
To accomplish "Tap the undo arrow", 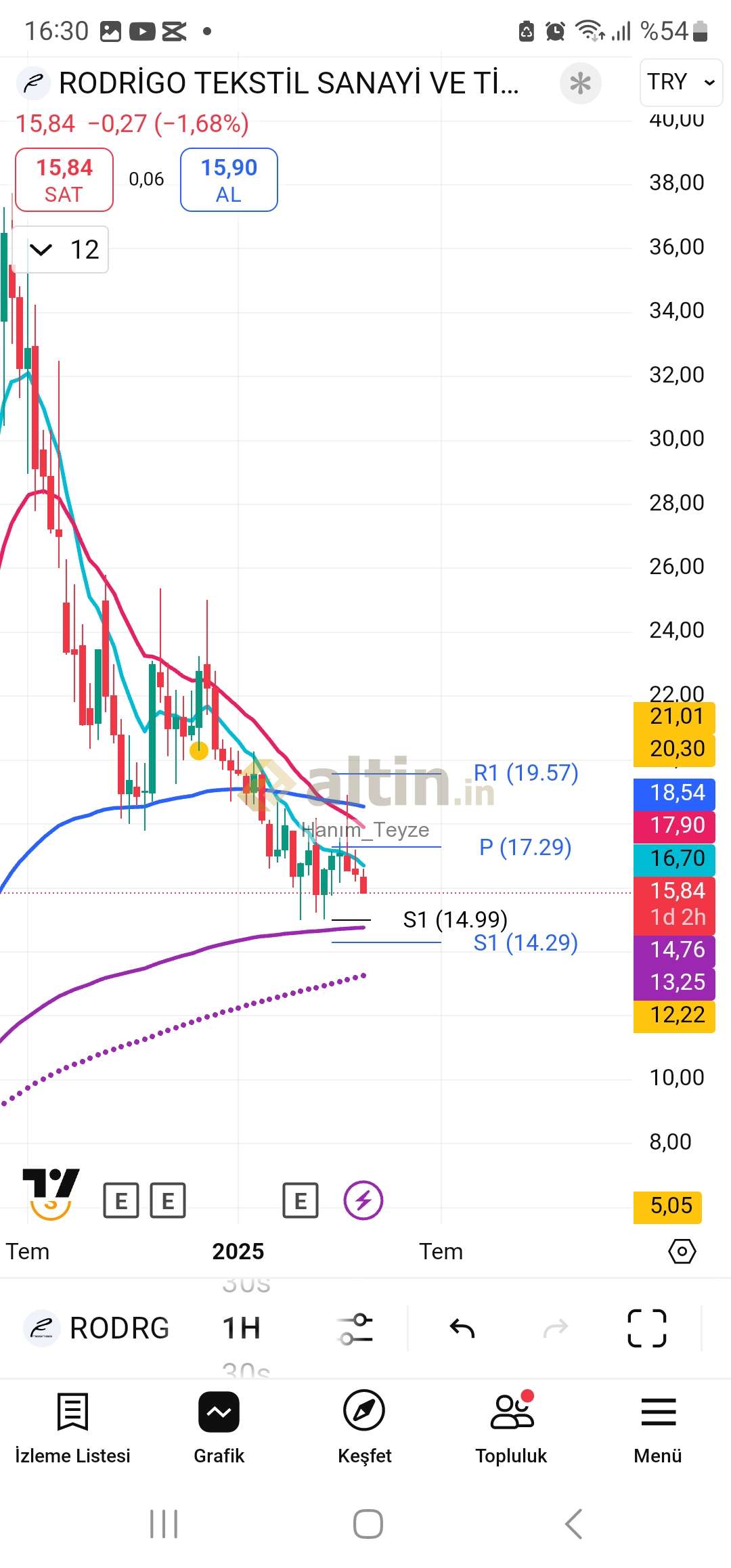I will 462,1328.
